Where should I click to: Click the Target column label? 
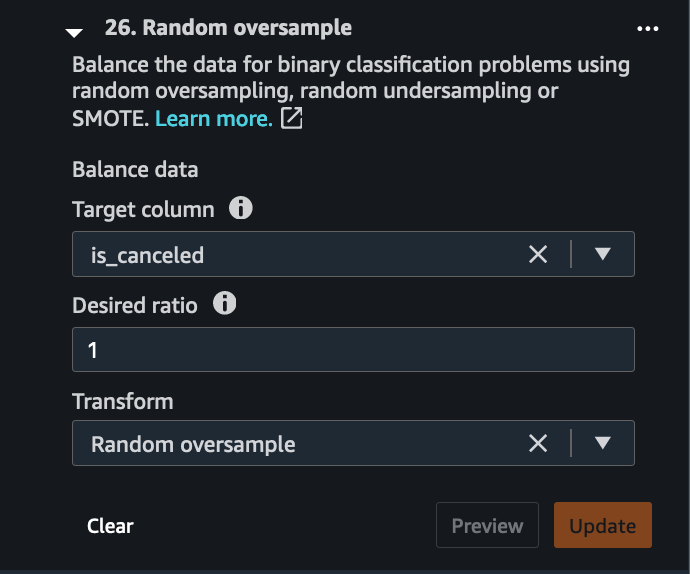pyautogui.click(x=143, y=210)
